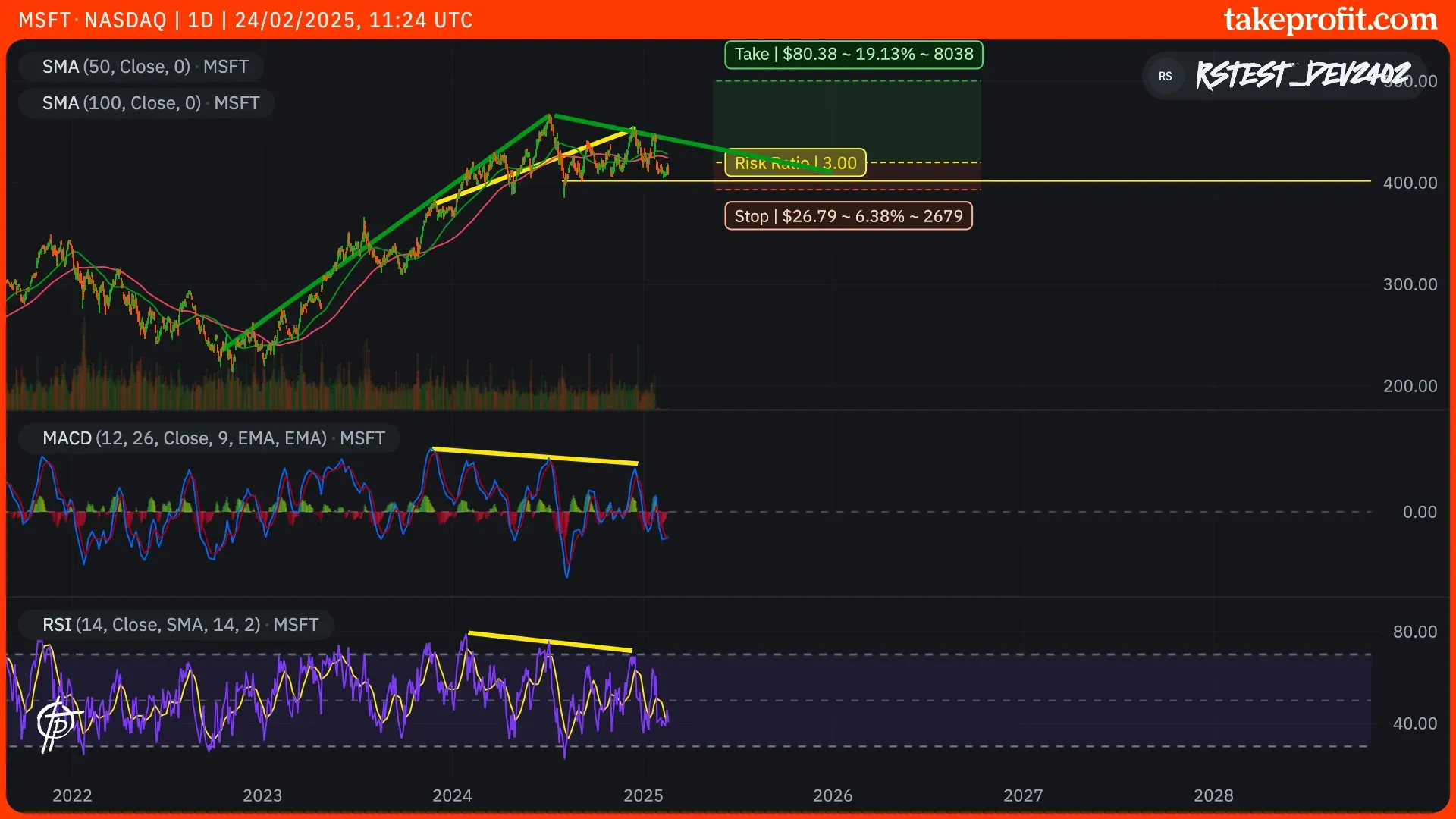Image resolution: width=1456 pixels, height=819 pixels.
Task: Select the 1D timeframe in the header
Action: (x=201, y=20)
